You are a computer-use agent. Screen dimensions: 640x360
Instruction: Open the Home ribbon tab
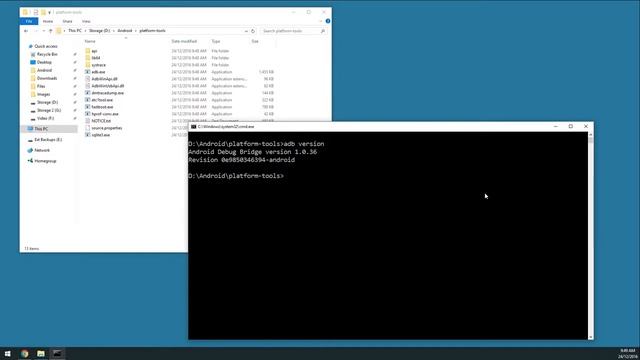(48, 21)
